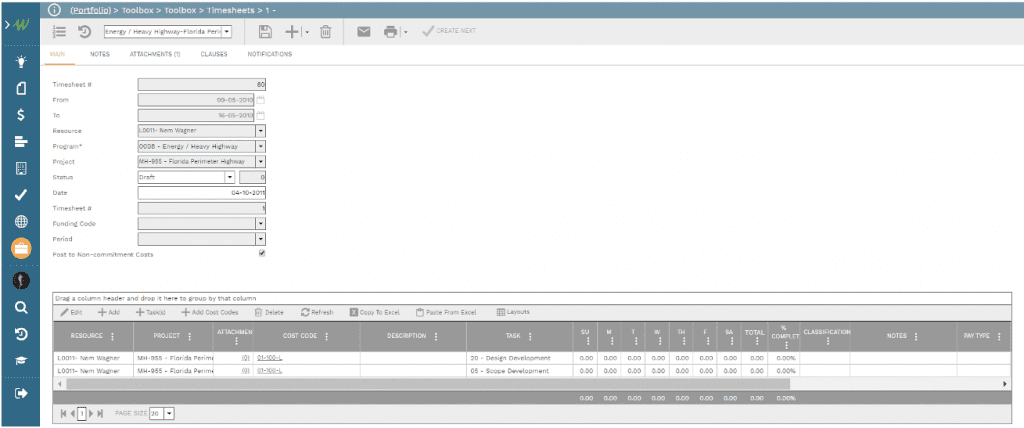
Task: Click Add in grid toolbar
Action: pyautogui.click(x=108, y=312)
